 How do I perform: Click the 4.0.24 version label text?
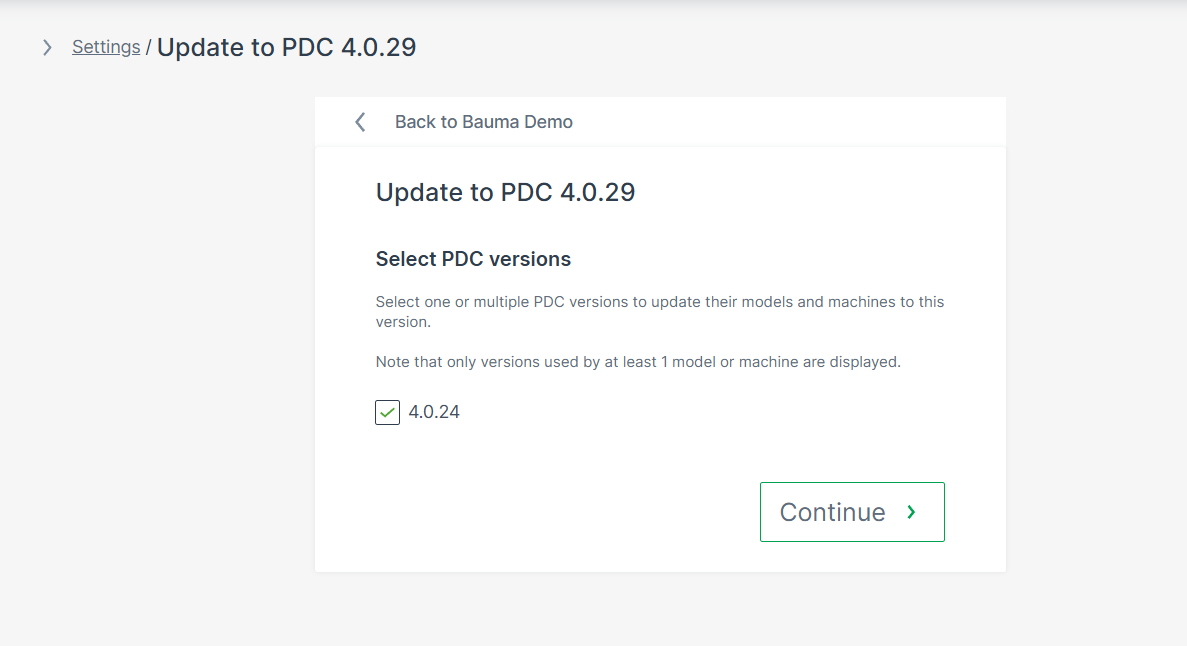[434, 412]
